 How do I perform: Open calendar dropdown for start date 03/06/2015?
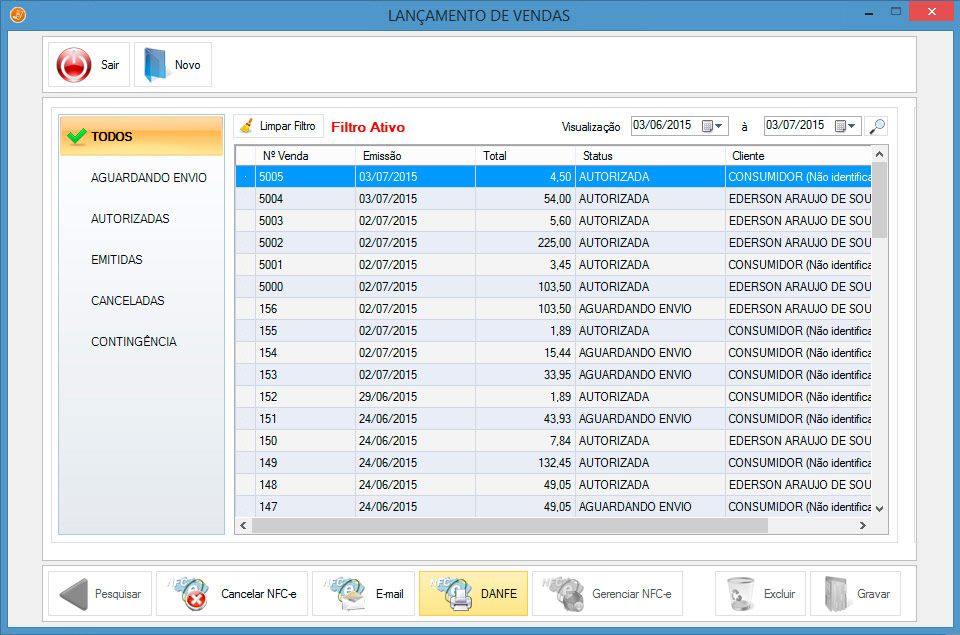click(x=713, y=126)
